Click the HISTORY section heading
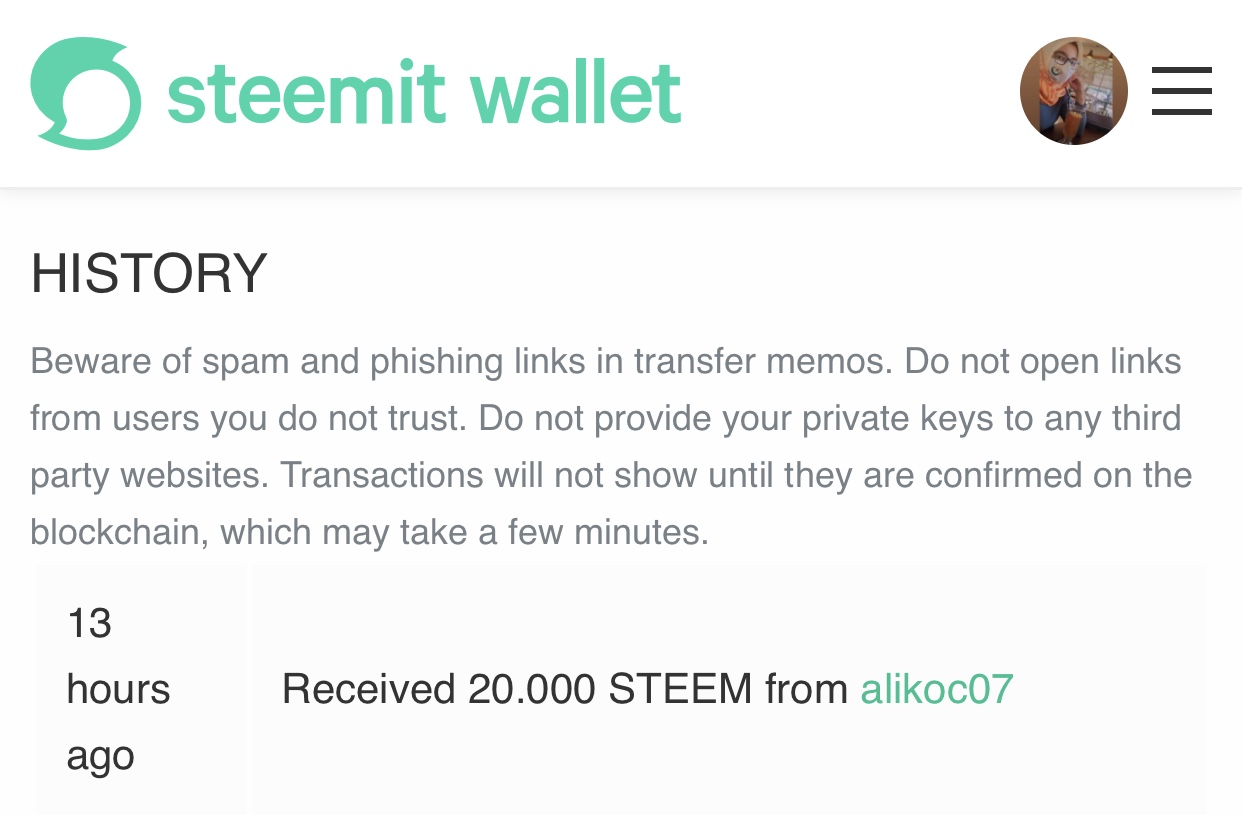This screenshot has height=815, width=1242. click(x=149, y=273)
